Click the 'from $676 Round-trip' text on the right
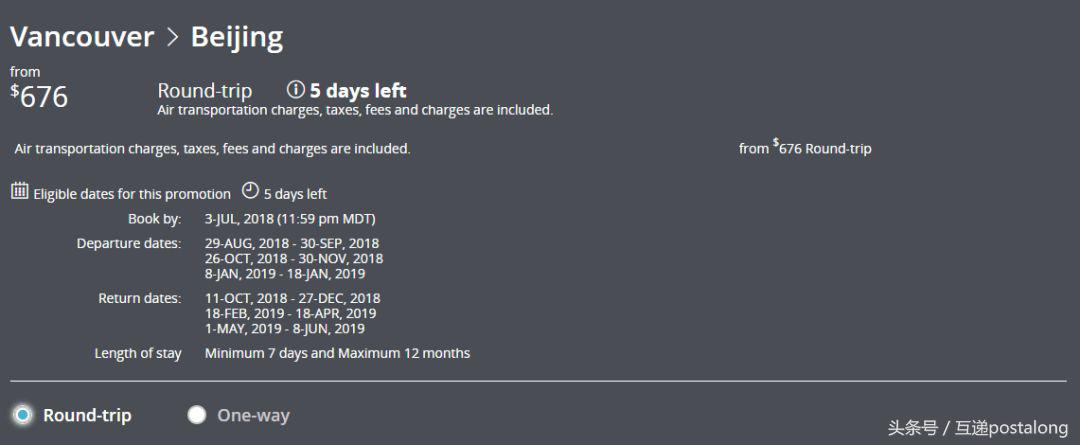The width and height of the screenshot is (1080, 445). click(x=805, y=148)
